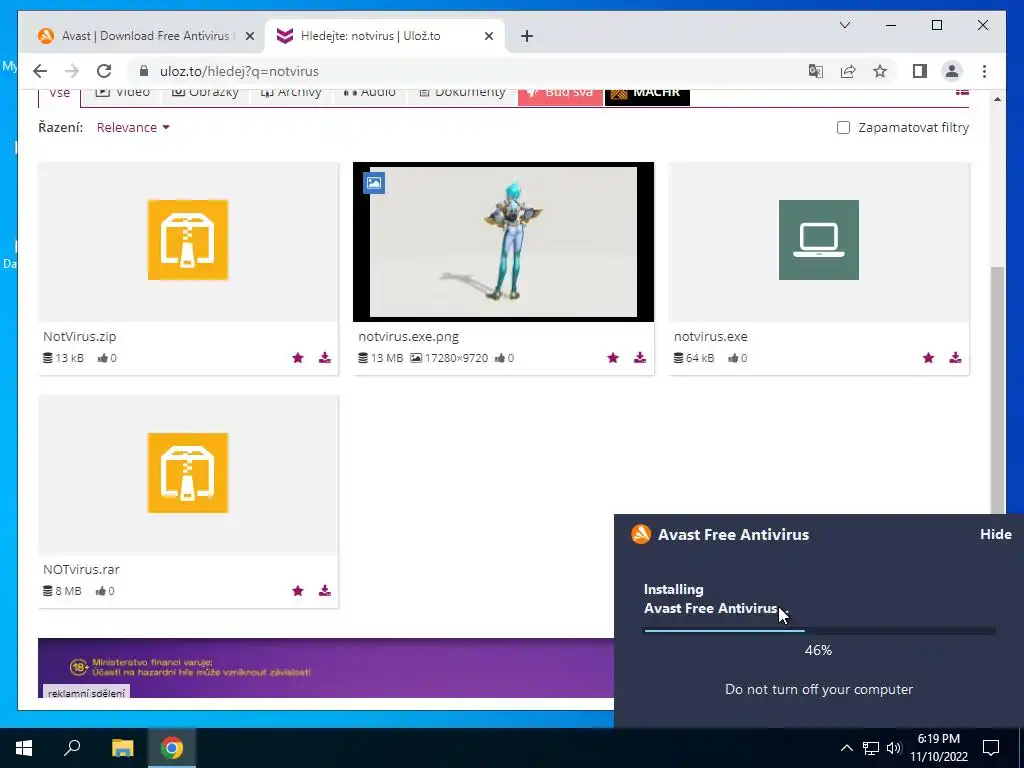This screenshot has width=1024, height=768.
Task: Show hidden system tray icons
Action: point(846,748)
